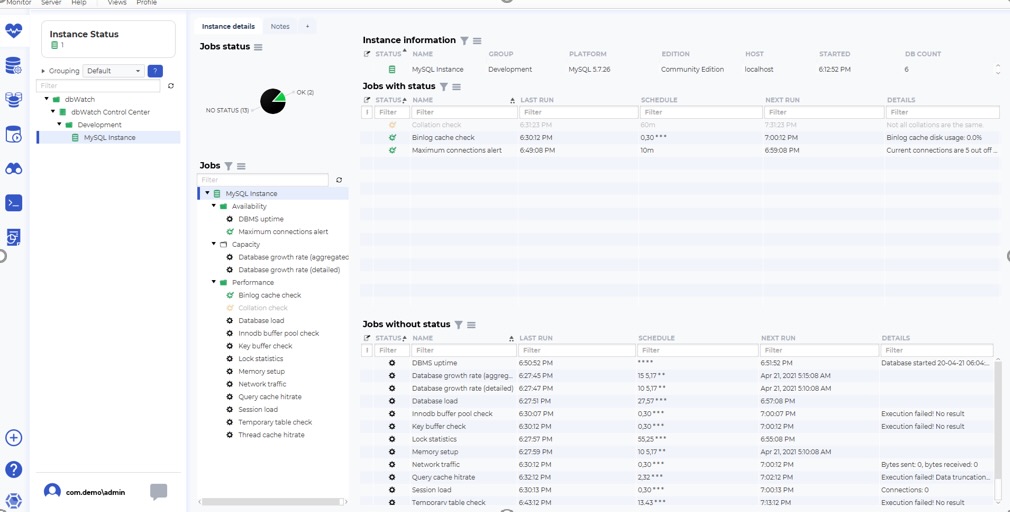Screen dimensions: 1010x512
Task: Collapse the Capacity job folder
Action: point(214,244)
